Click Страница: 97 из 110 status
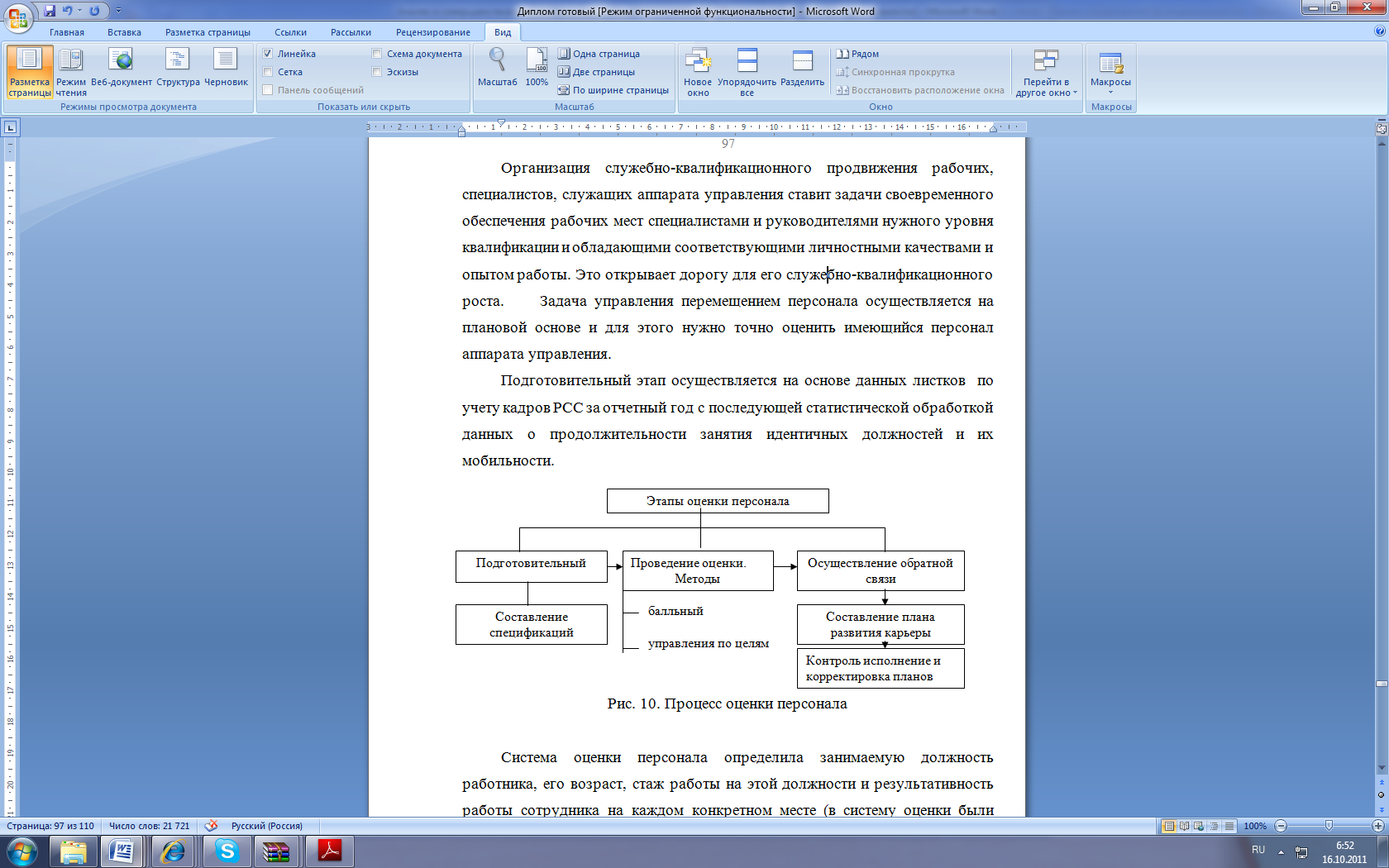Viewport: 1389px width, 868px height. (x=50, y=826)
